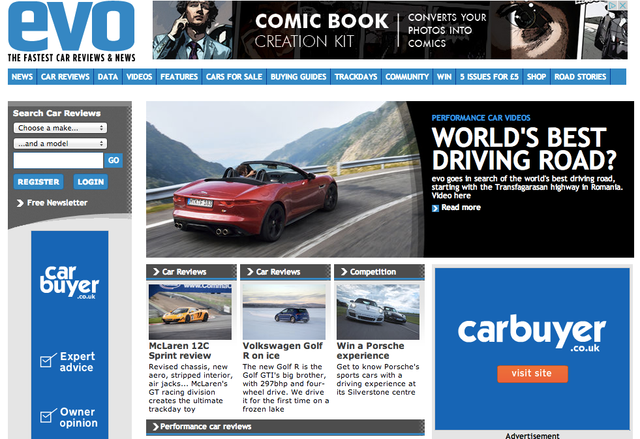
Task: Click the large carbuyer.co.uk logo ad
Action: [x=532, y=333]
